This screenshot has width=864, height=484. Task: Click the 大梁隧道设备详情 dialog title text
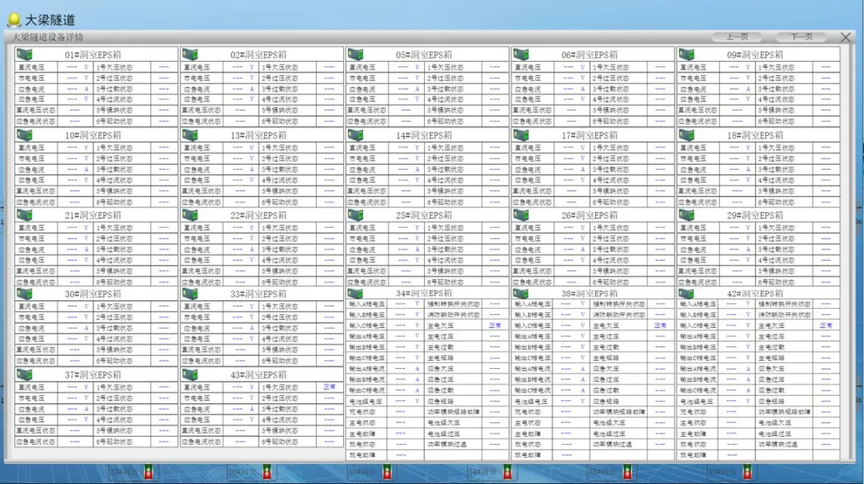click(x=47, y=37)
